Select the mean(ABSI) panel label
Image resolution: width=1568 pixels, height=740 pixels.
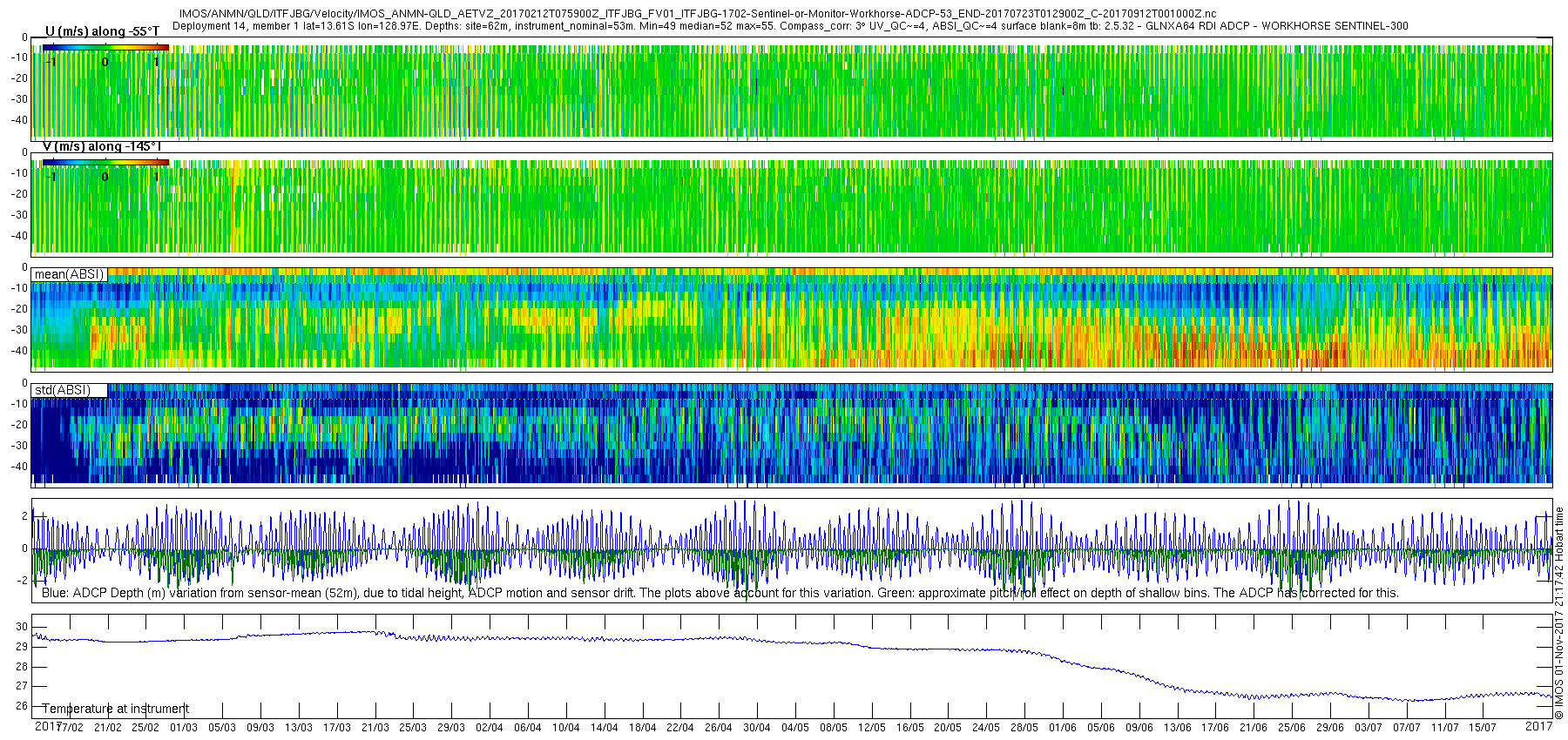click(x=69, y=274)
